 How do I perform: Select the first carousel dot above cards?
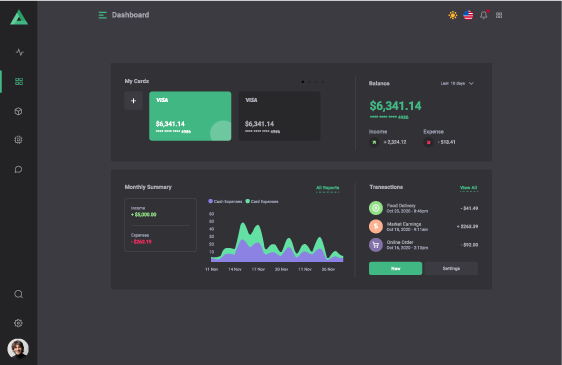coord(303,82)
